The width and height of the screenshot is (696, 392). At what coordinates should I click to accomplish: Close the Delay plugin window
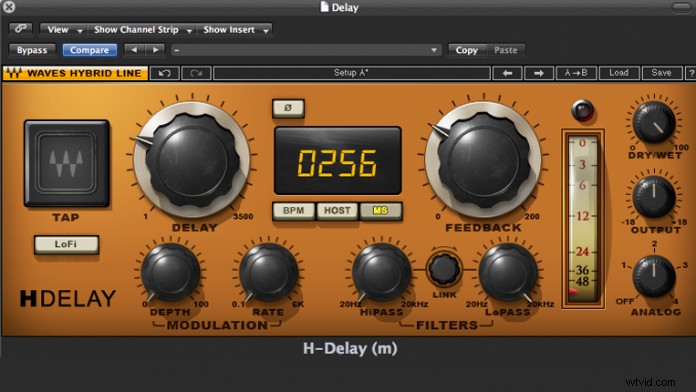(x=8, y=7)
